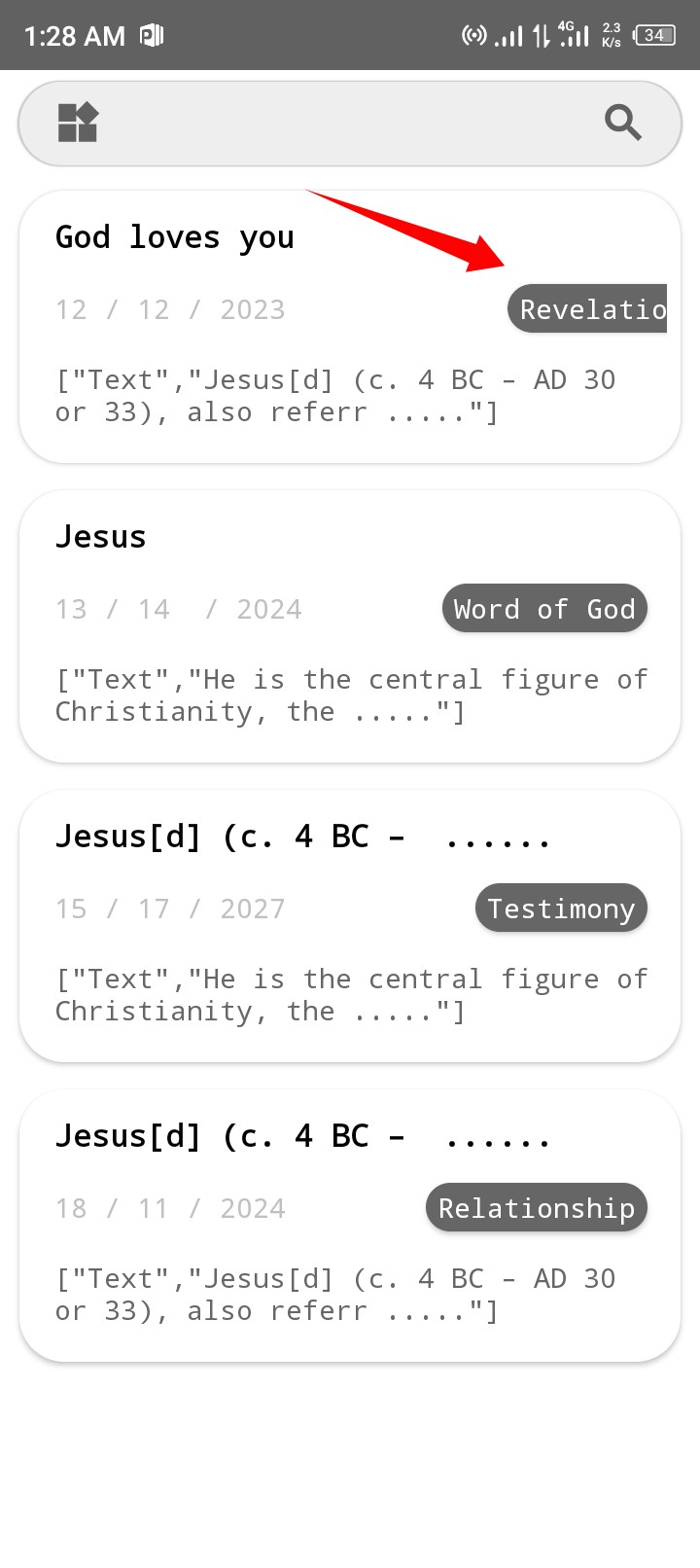The height and width of the screenshot is (1568, 700).
Task: Open the widgets category icon in search bar
Action: pyautogui.click(x=78, y=124)
